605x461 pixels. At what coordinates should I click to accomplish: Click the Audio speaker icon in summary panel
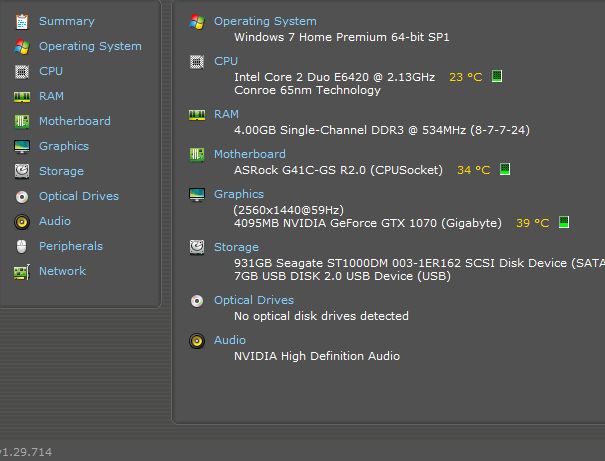[x=197, y=341]
